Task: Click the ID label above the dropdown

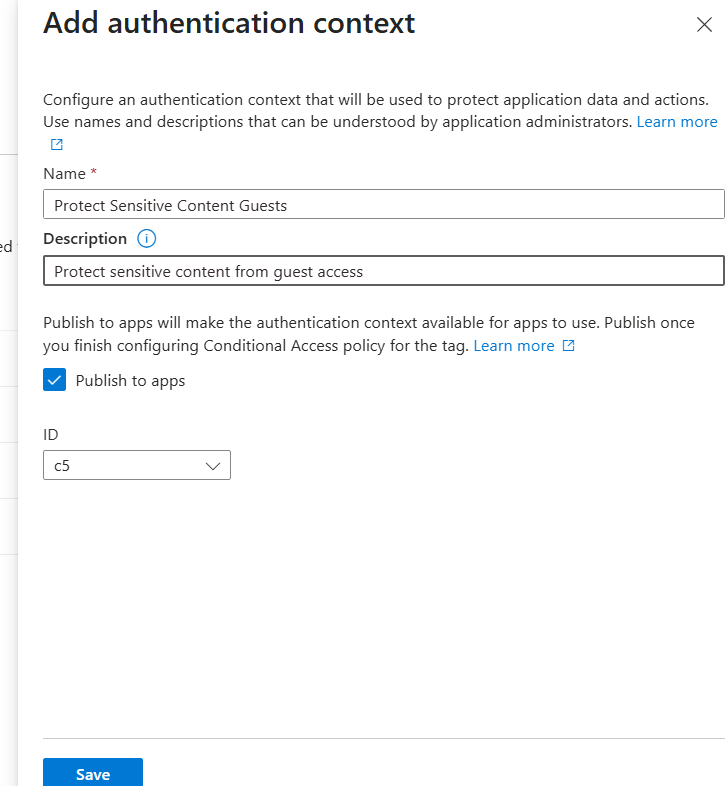Action: point(52,435)
